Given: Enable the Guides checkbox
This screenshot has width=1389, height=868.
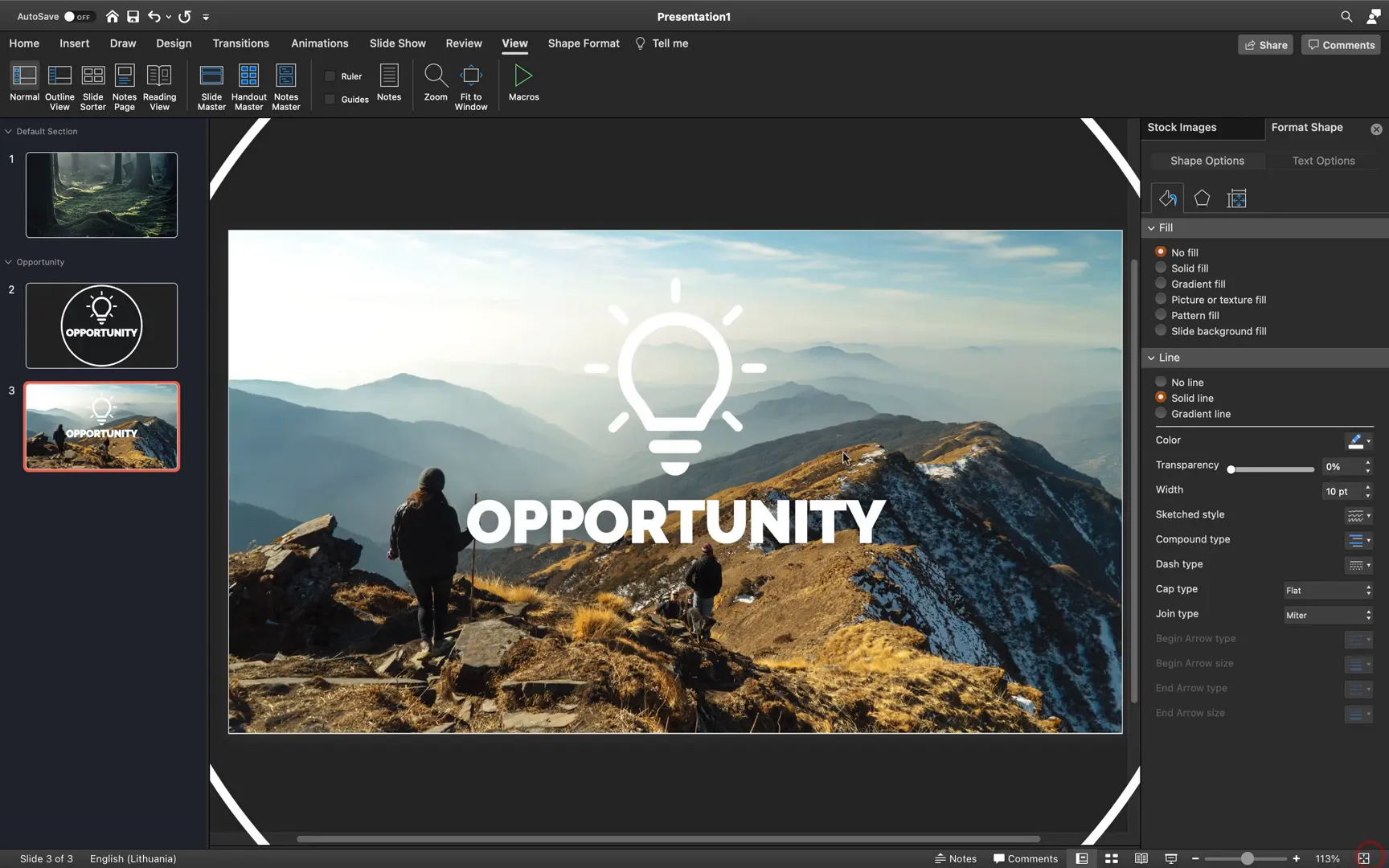Looking at the screenshot, I should point(330,99).
